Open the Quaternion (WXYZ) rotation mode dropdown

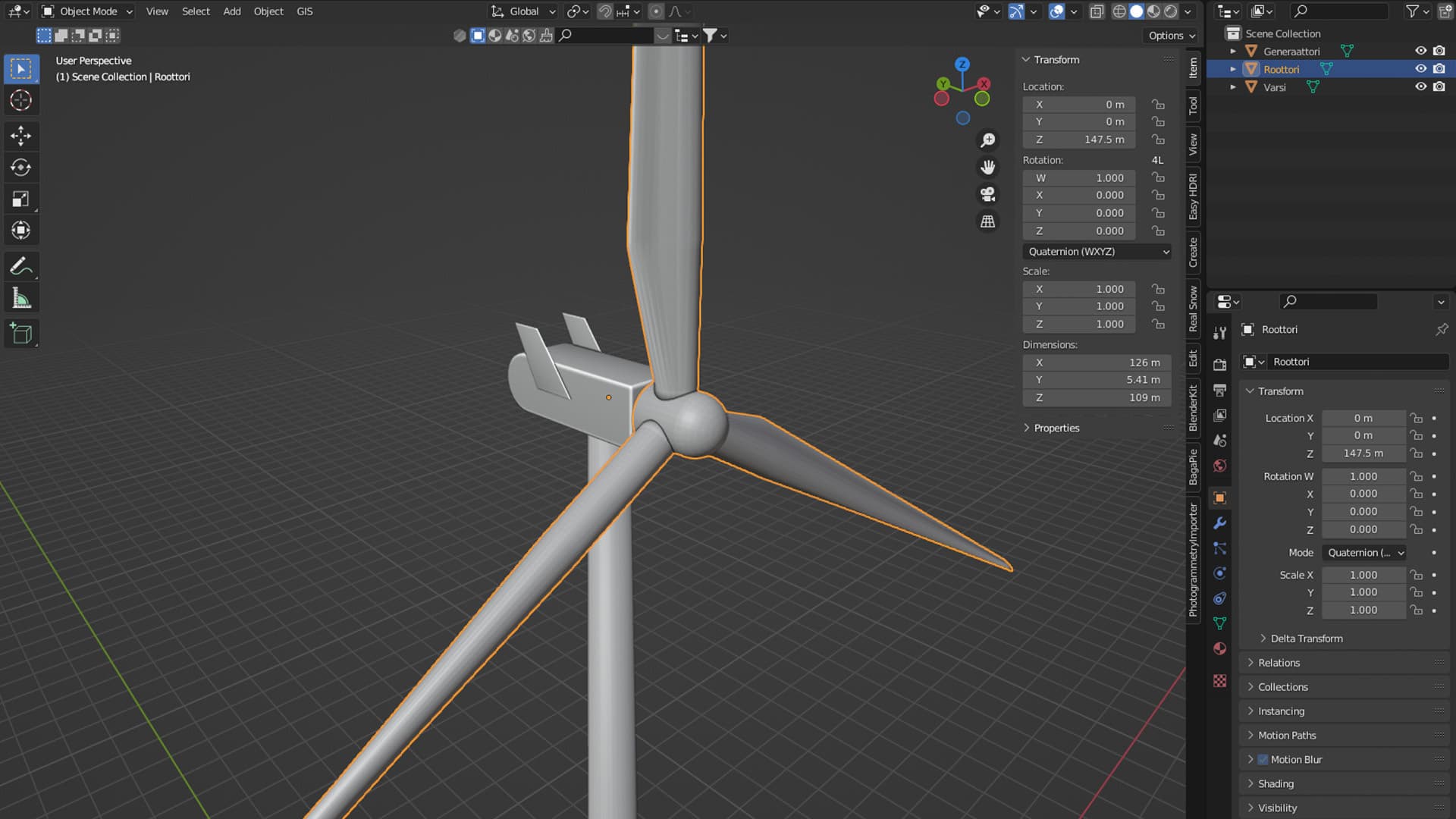coord(1097,252)
